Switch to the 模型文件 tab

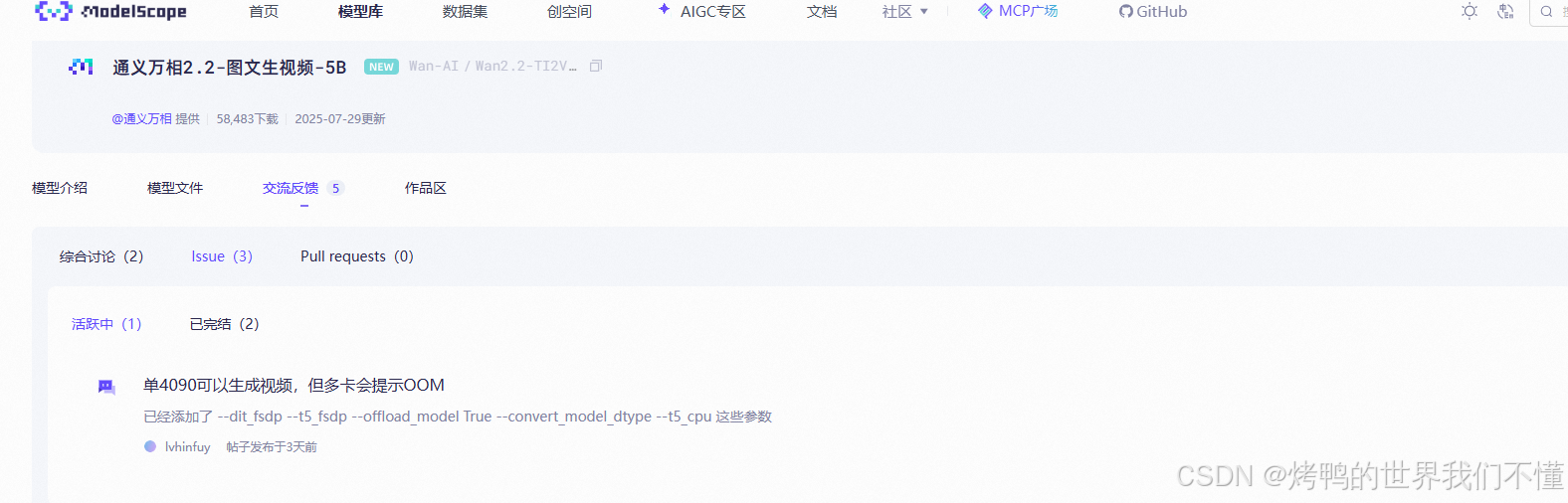click(175, 188)
